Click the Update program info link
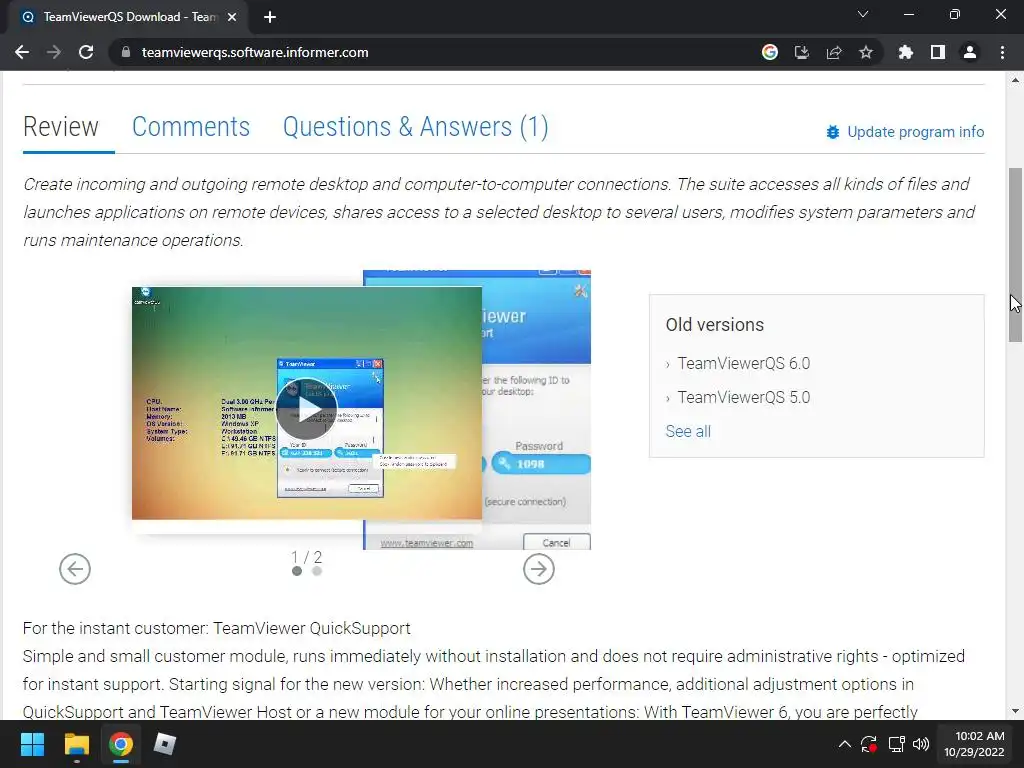This screenshot has height=768, width=1024. click(x=916, y=132)
